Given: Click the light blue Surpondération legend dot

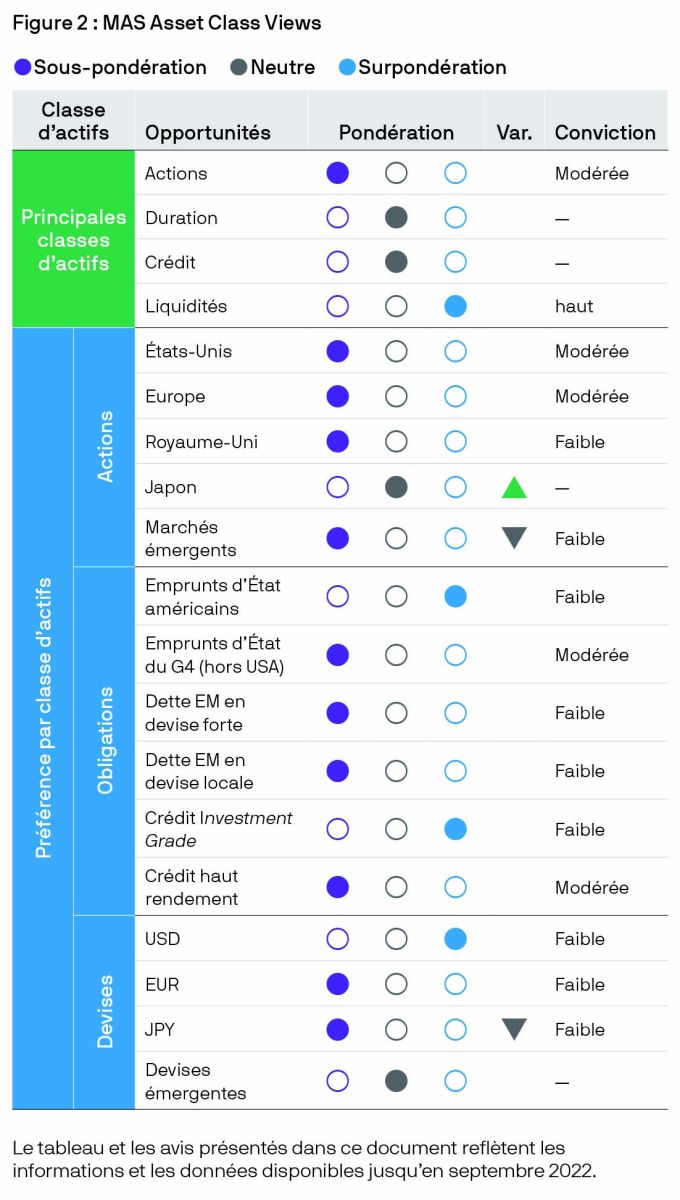Looking at the screenshot, I should point(347,68).
